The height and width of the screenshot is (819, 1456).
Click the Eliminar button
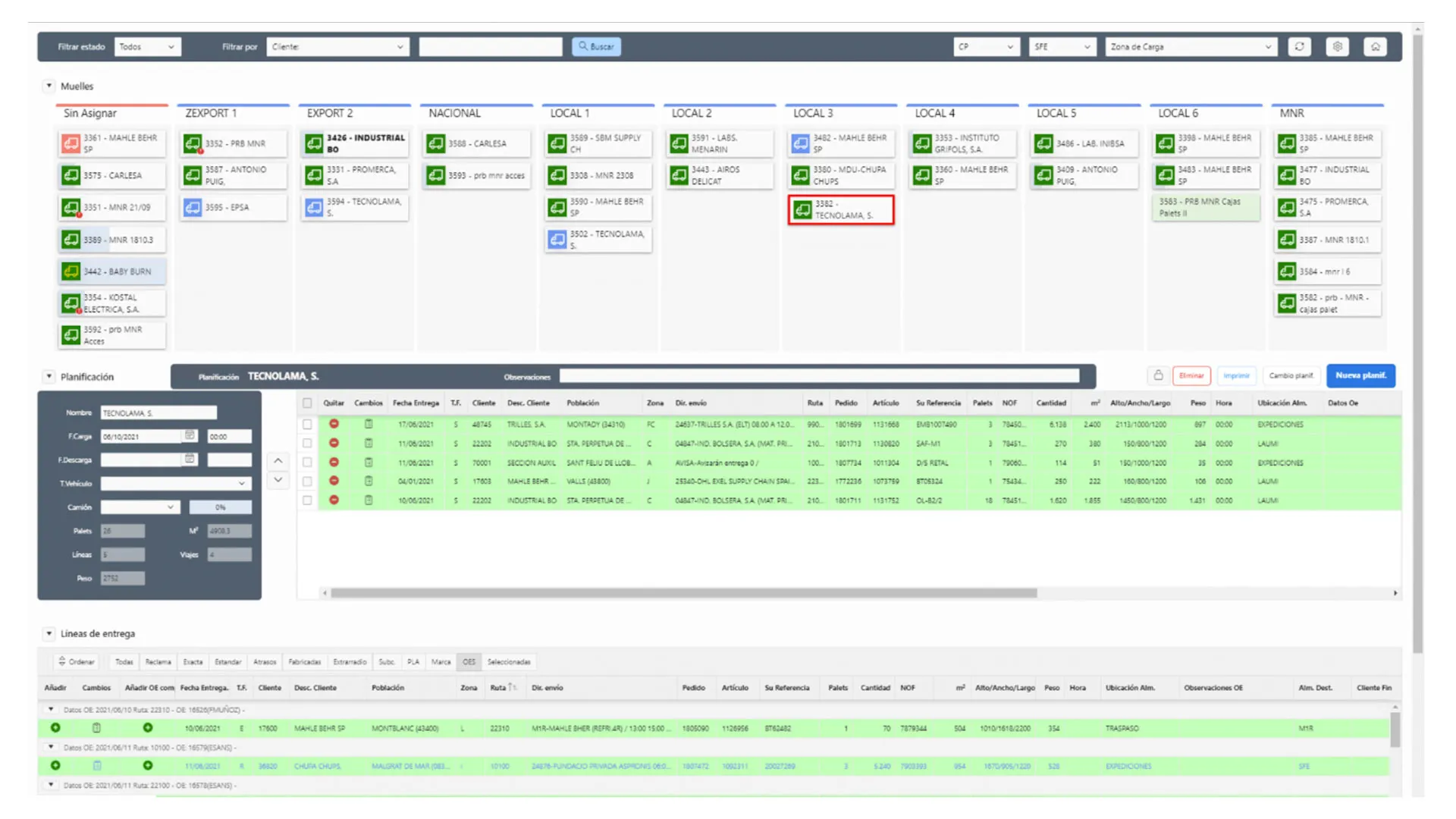click(1191, 375)
